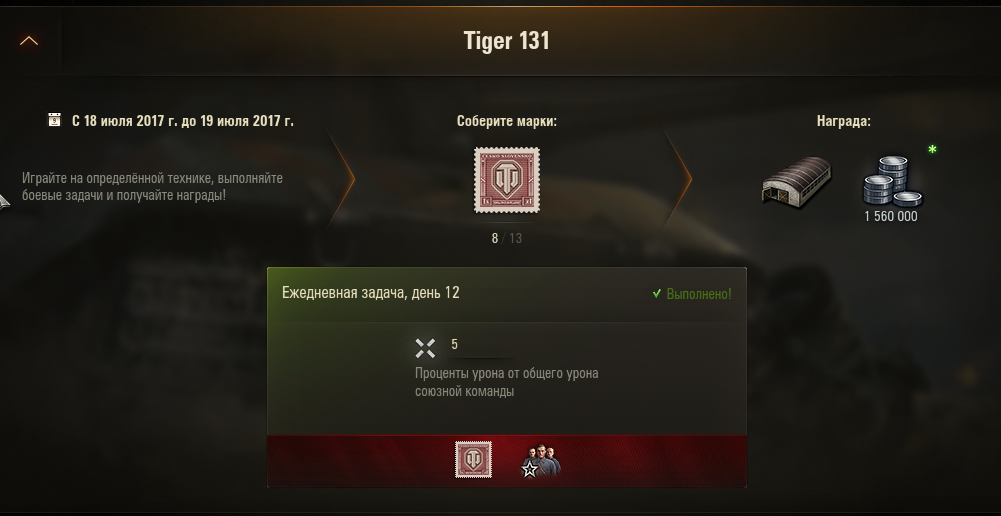Open the Ежедневная задача, день 12 header
The width and height of the screenshot is (1001, 516).
pyautogui.click(x=371, y=292)
